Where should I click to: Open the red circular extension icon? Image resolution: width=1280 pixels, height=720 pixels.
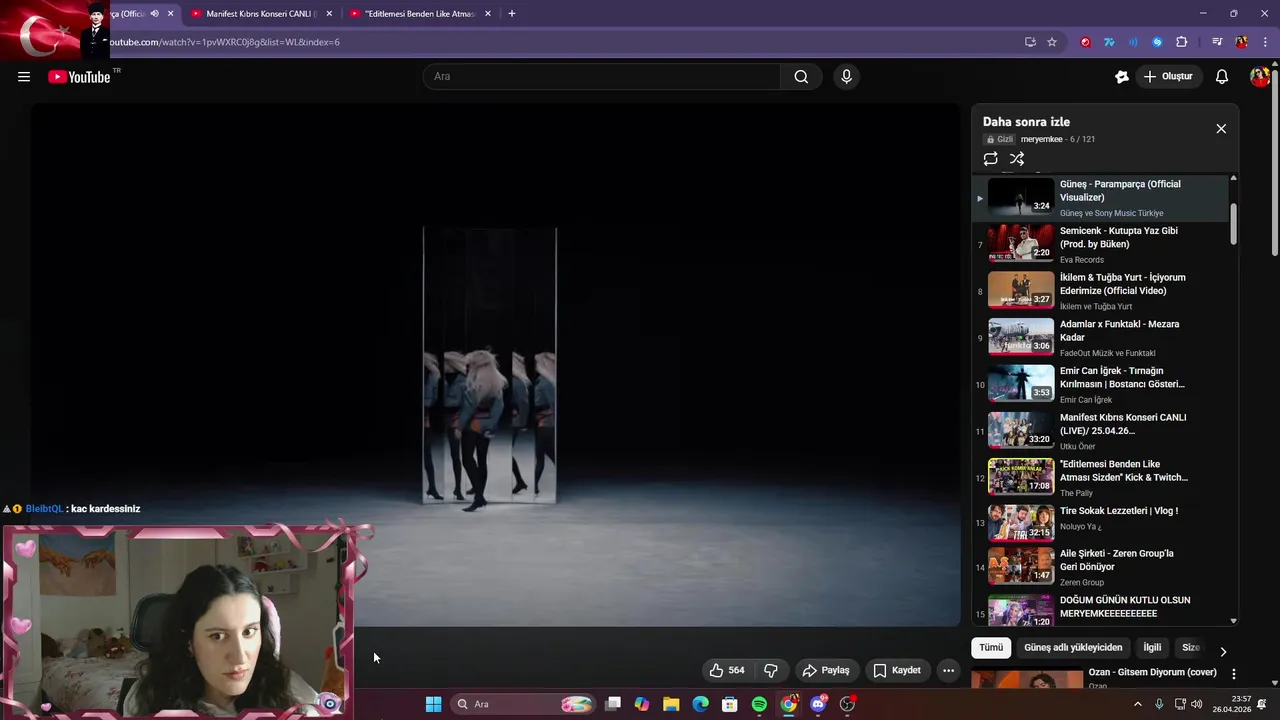coord(1085,42)
